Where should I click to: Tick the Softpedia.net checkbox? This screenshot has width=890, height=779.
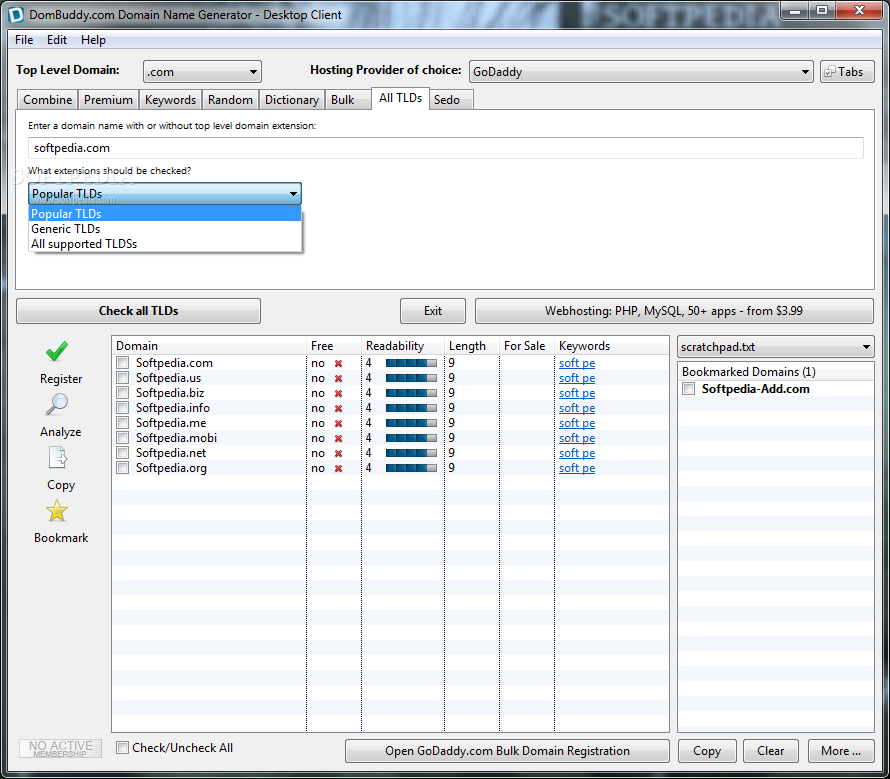tap(123, 453)
